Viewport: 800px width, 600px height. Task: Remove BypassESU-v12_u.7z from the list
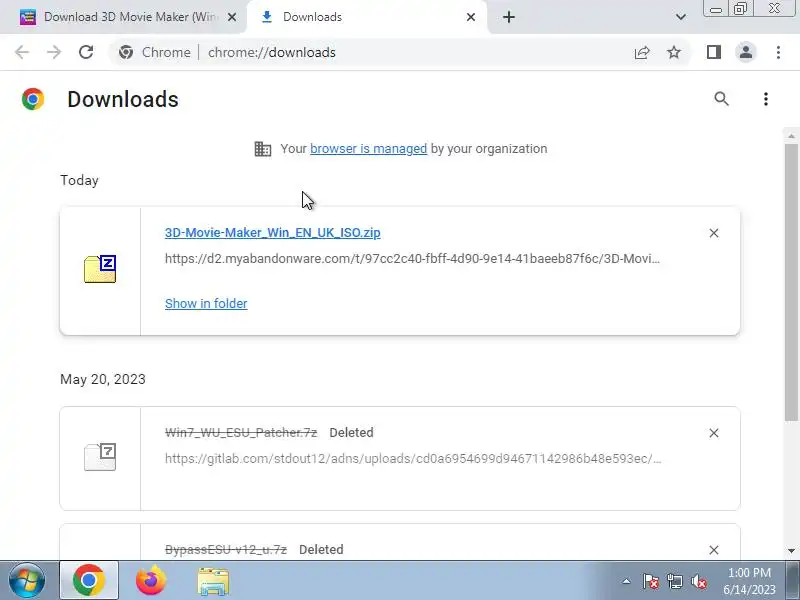point(714,550)
